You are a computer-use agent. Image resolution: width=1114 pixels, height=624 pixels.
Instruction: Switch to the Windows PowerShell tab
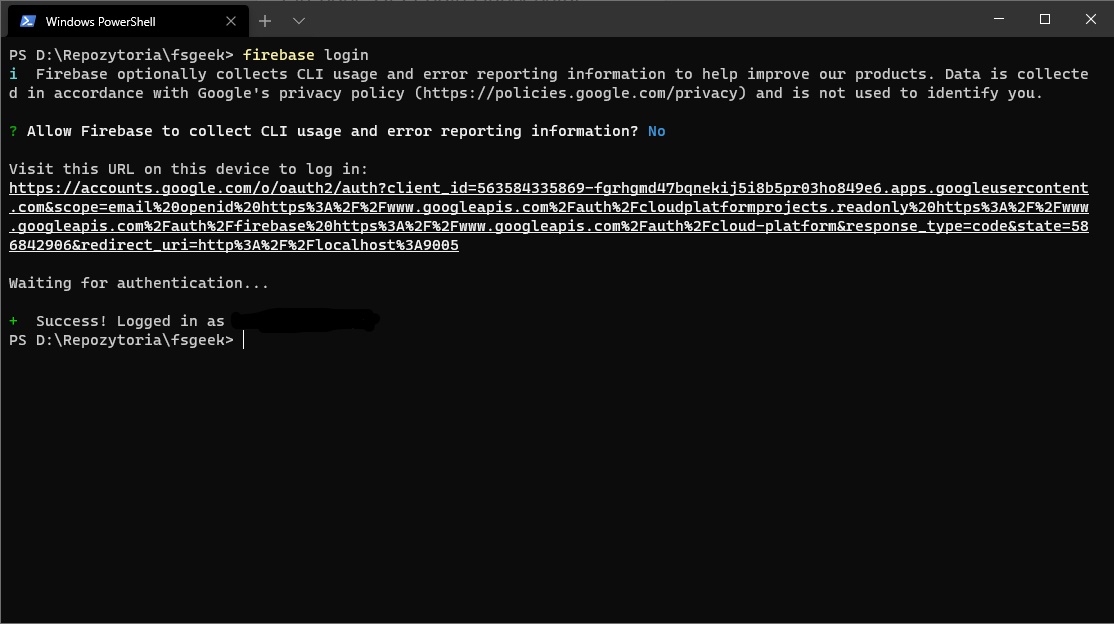(120, 21)
